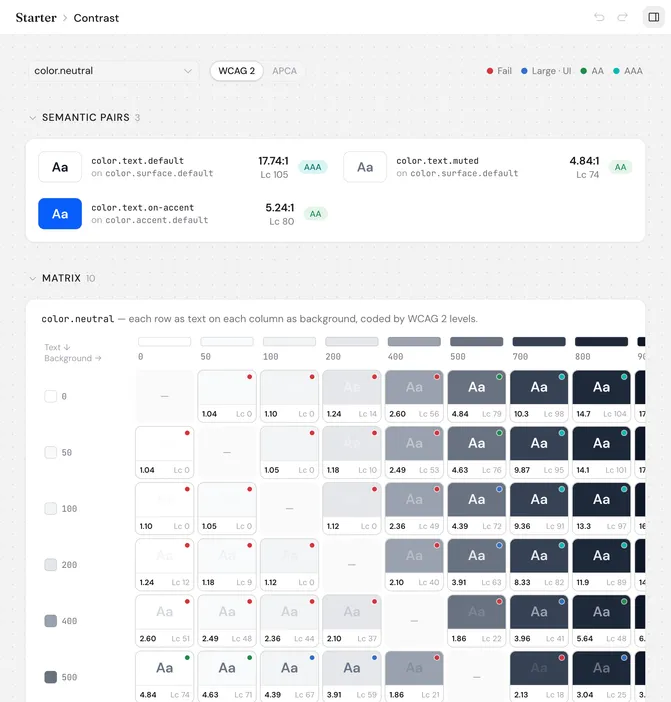Select the row 100 text swatch
This screenshot has width=671, height=702.
pos(51,509)
